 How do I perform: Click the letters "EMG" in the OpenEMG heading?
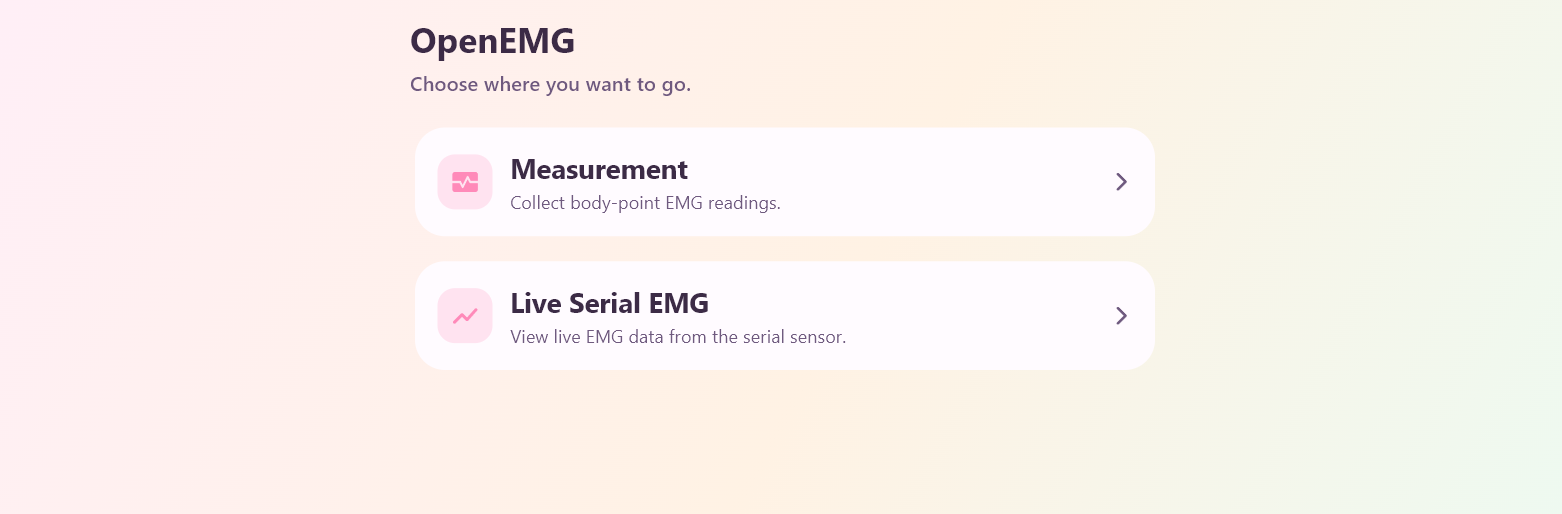(x=539, y=41)
